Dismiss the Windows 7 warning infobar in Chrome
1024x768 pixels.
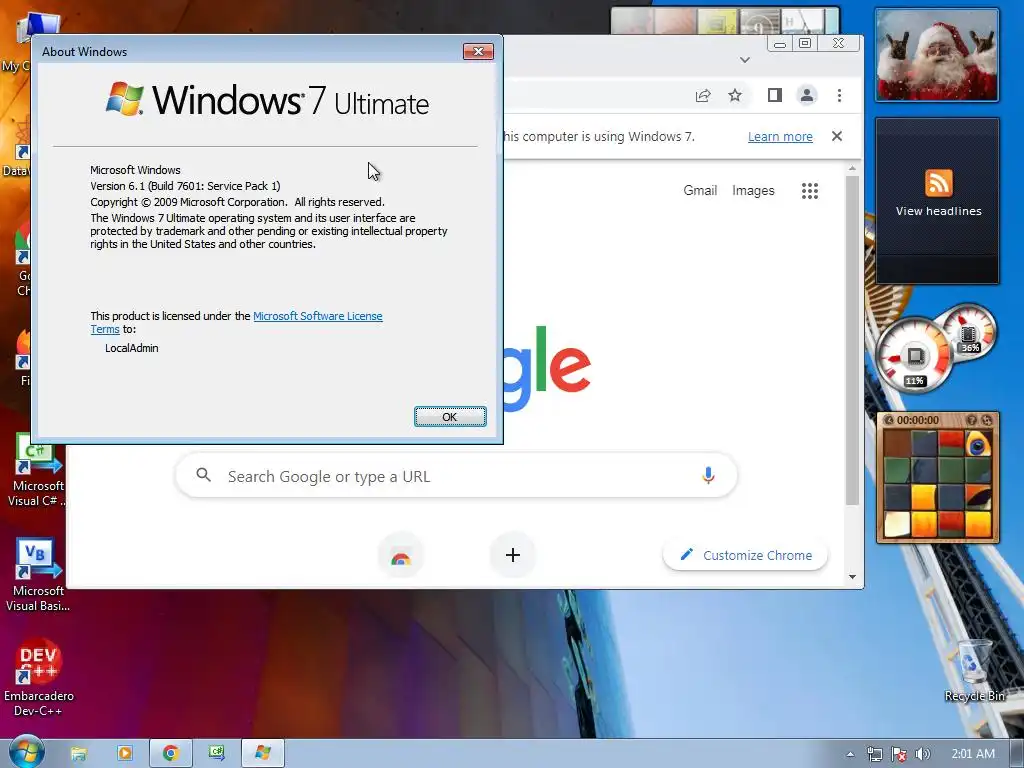(x=837, y=136)
